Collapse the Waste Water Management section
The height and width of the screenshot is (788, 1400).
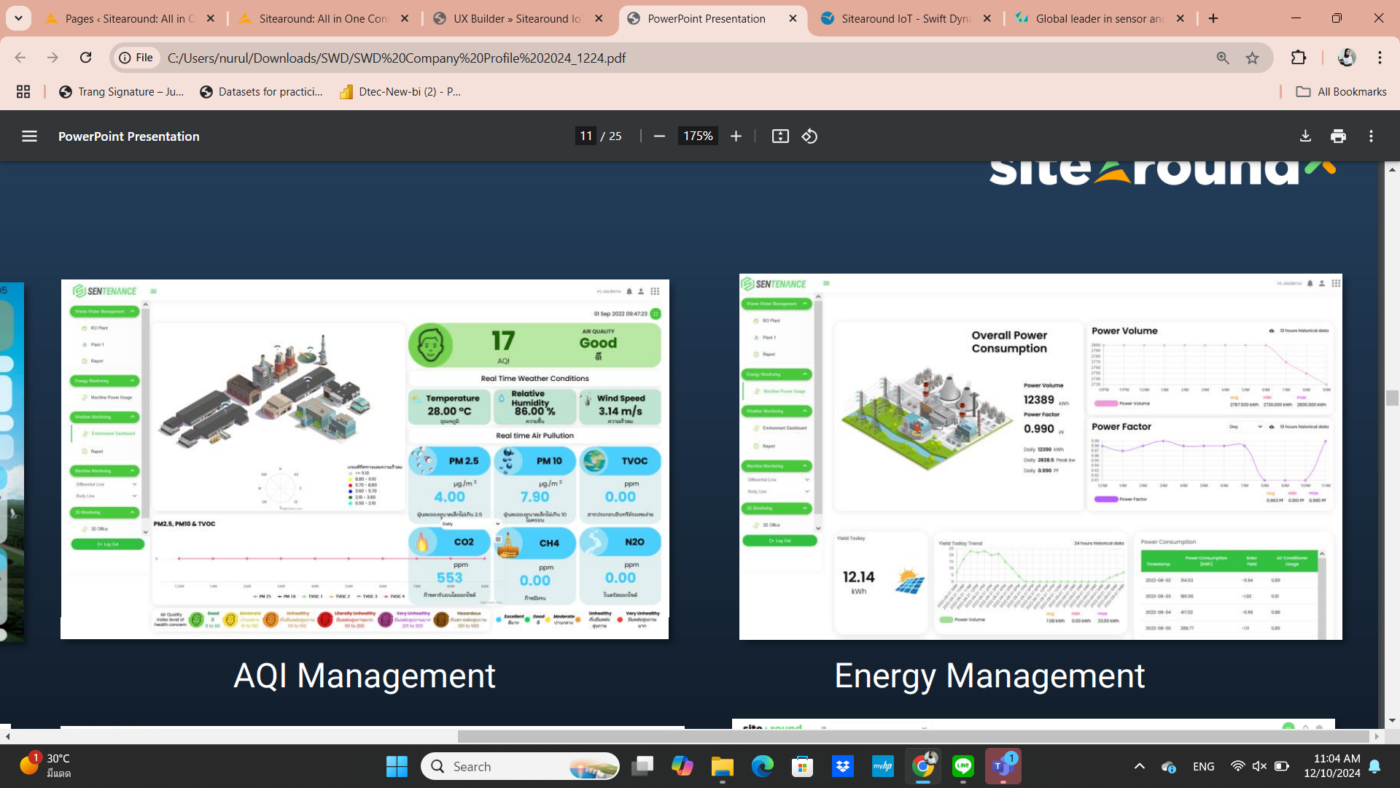point(106,311)
